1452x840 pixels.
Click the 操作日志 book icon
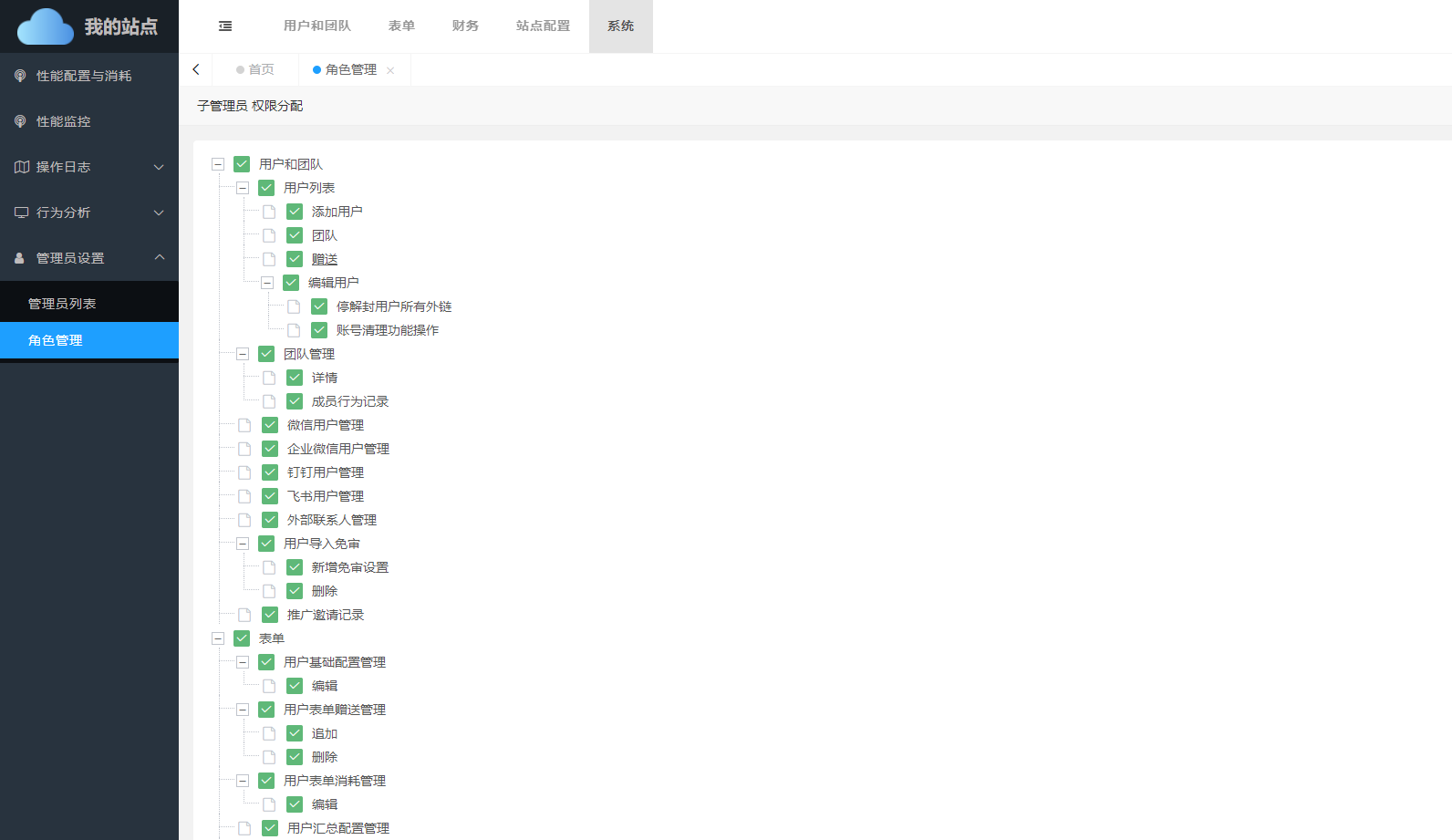[22, 167]
